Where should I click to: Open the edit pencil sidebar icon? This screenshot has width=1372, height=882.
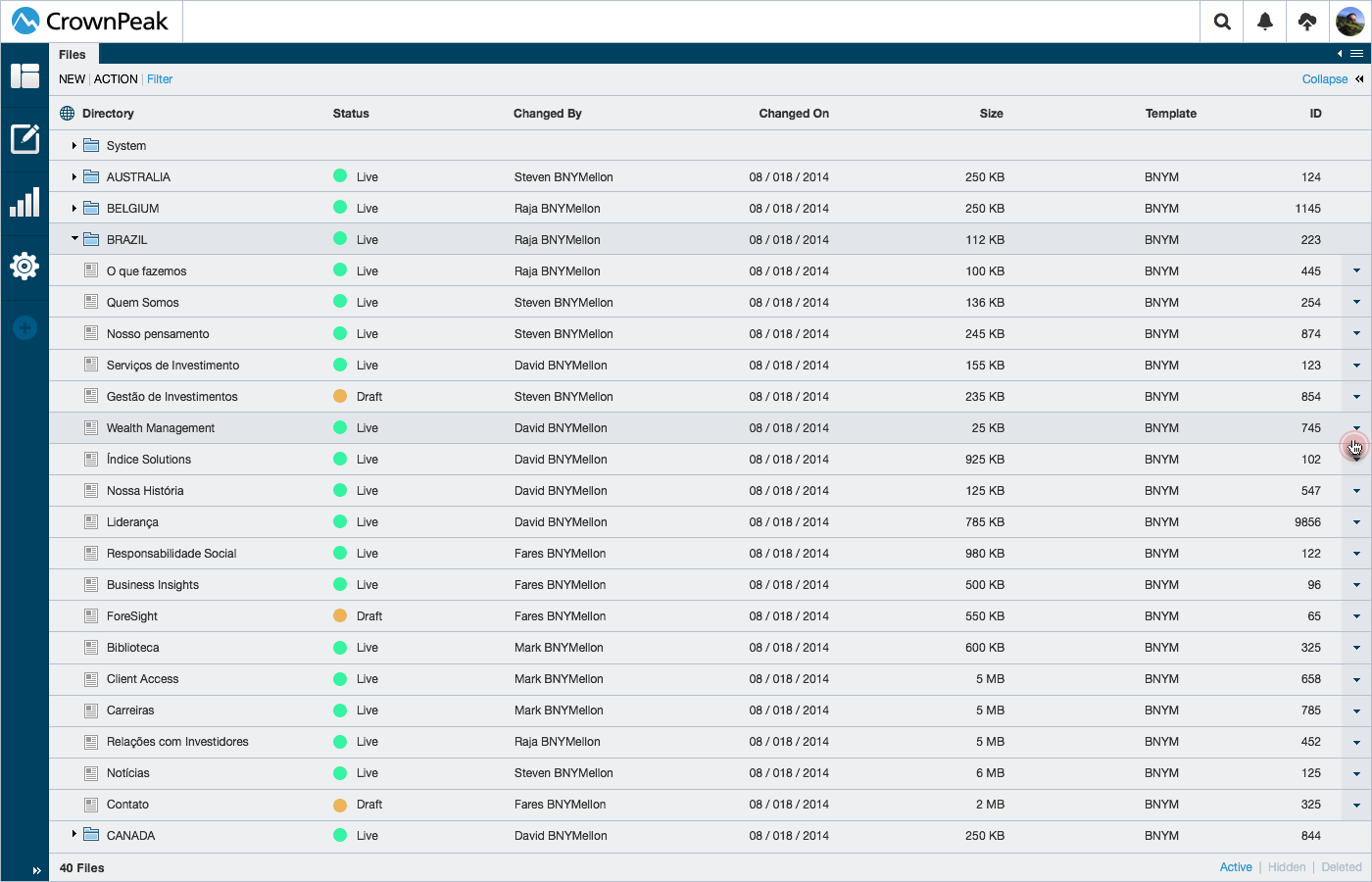click(x=24, y=139)
